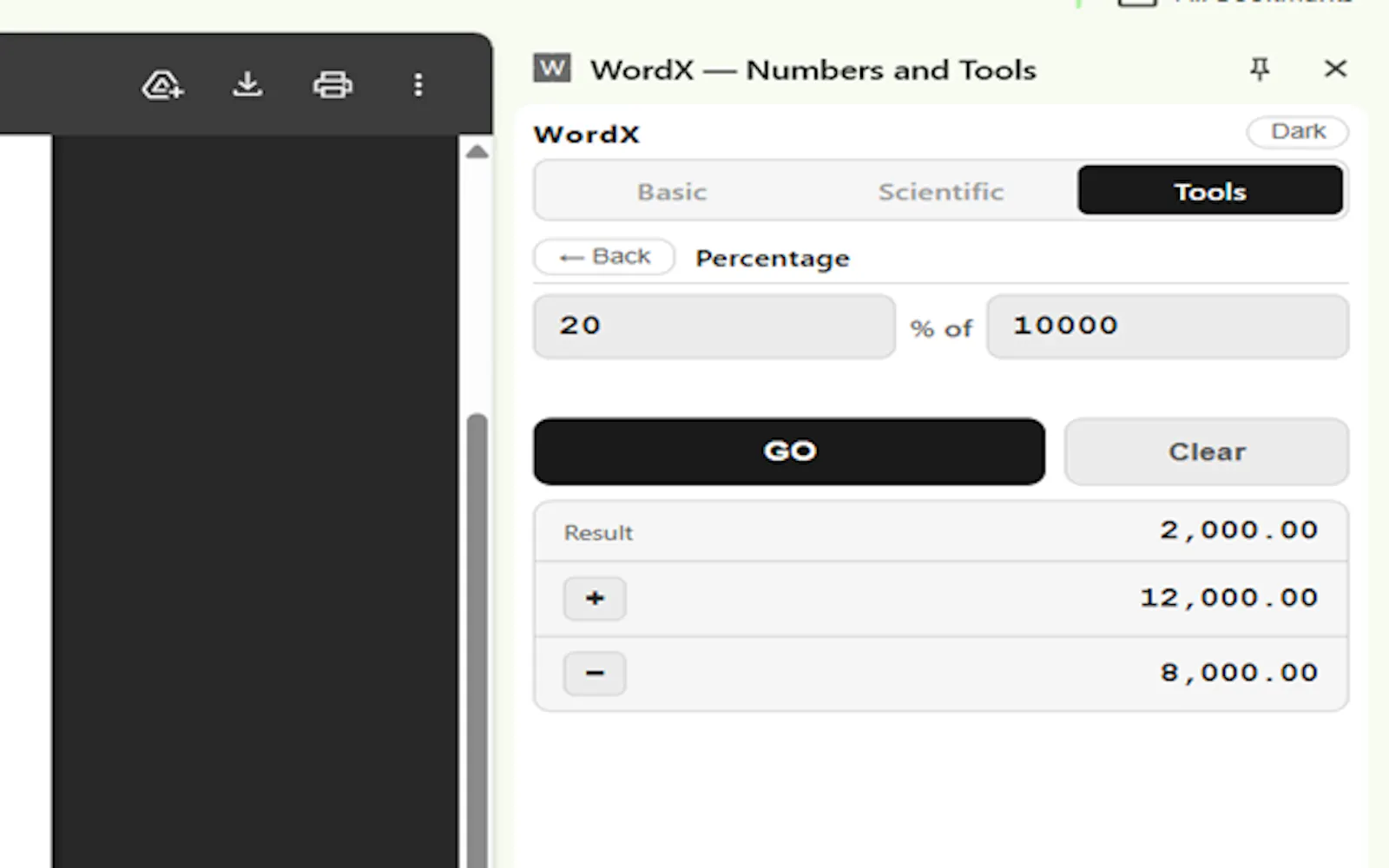Click the WordX W logo icon
Viewport: 1389px width, 868px height.
[552, 68]
